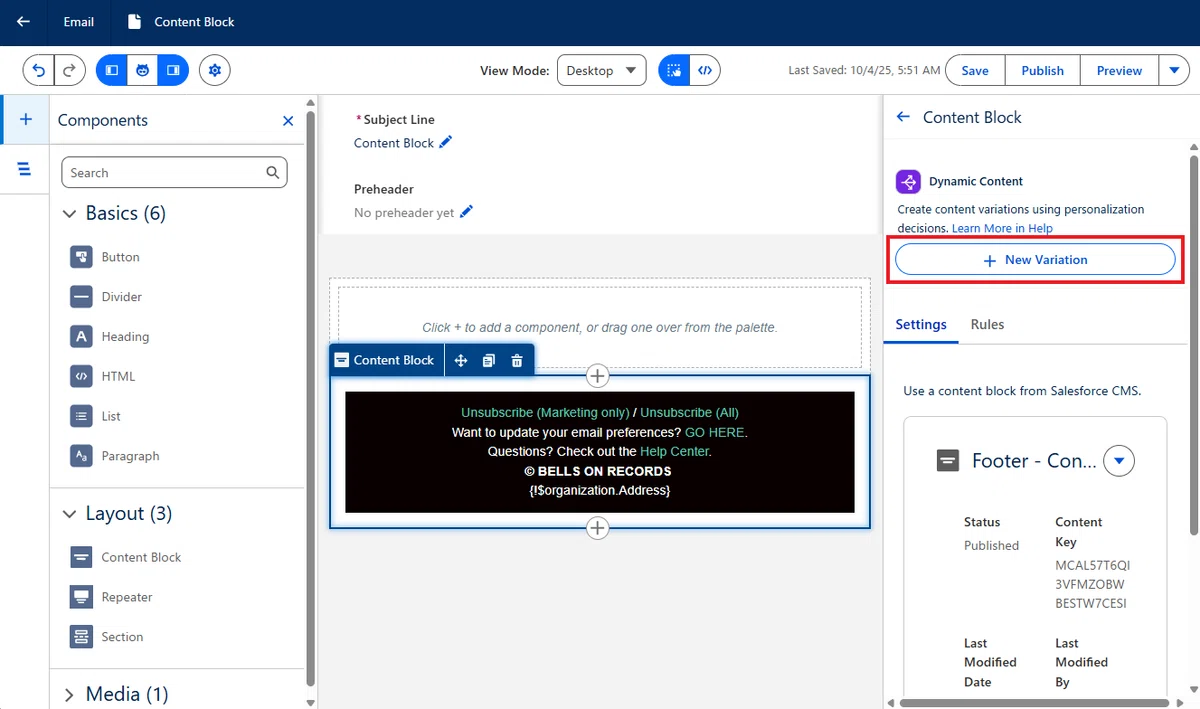Select the move handle on Content Block

[x=461, y=360]
